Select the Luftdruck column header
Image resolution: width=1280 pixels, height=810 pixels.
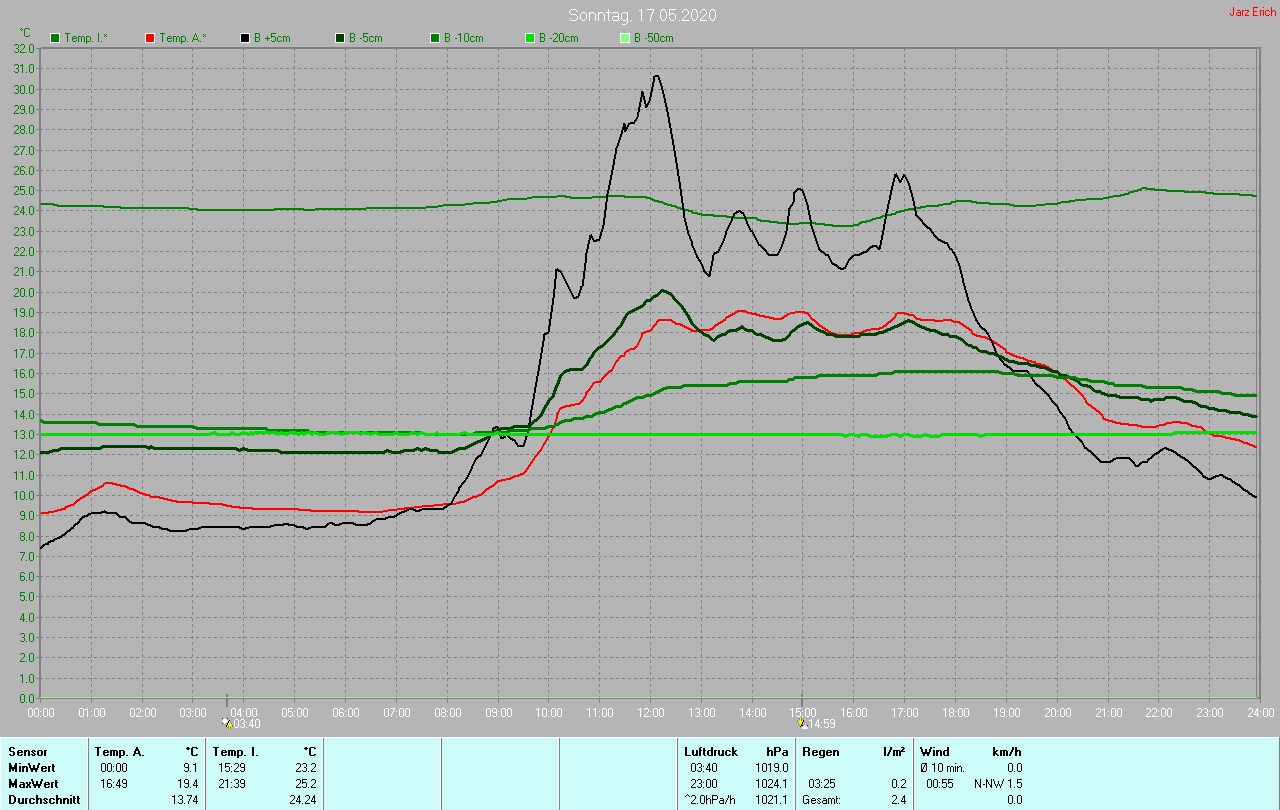coord(711,751)
